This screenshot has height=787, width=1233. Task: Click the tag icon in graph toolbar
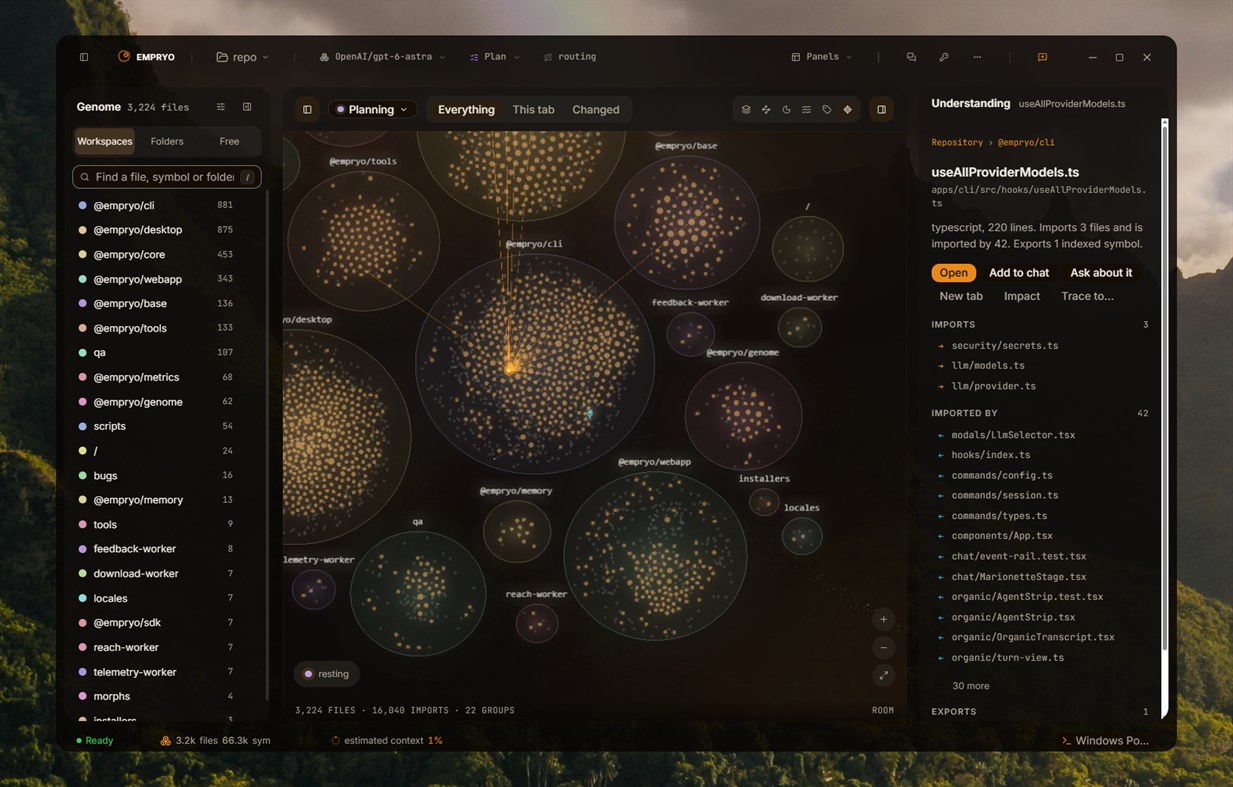(827, 110)
